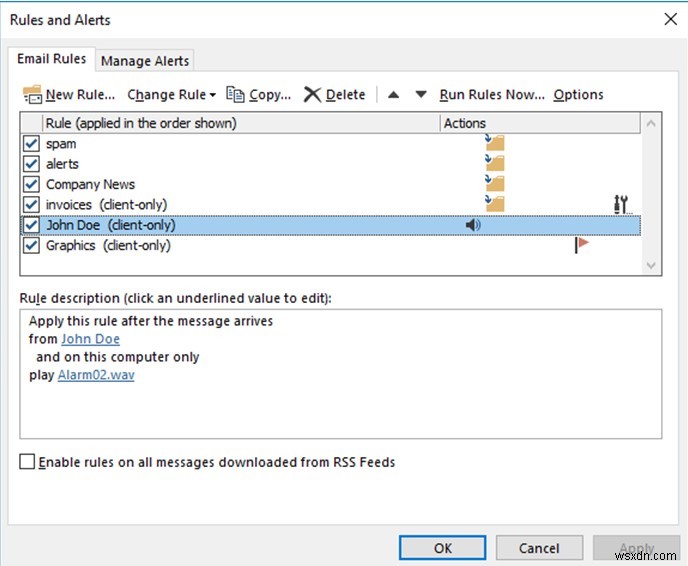This screenshot has height=566, width=688.
Task: Move selected rule down with arrow
Action: [x=421, y=94]
